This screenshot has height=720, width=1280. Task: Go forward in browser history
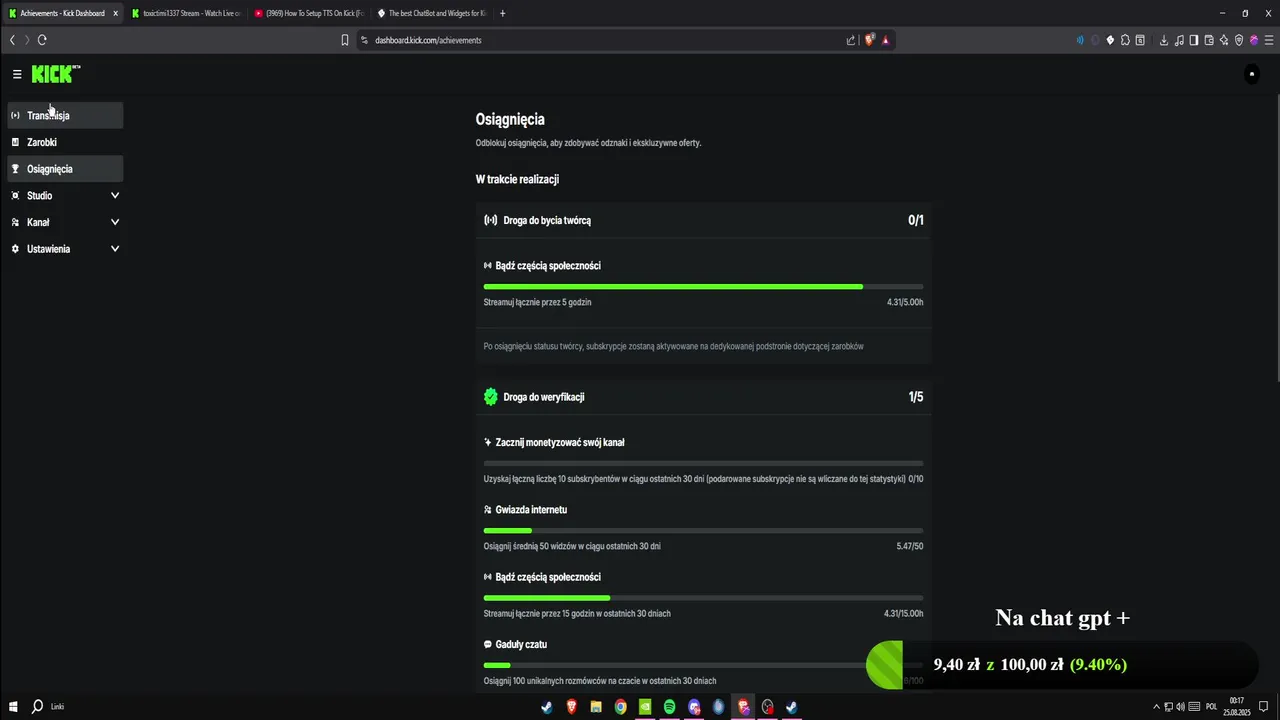pyautogui.click(x=27, y=40)
